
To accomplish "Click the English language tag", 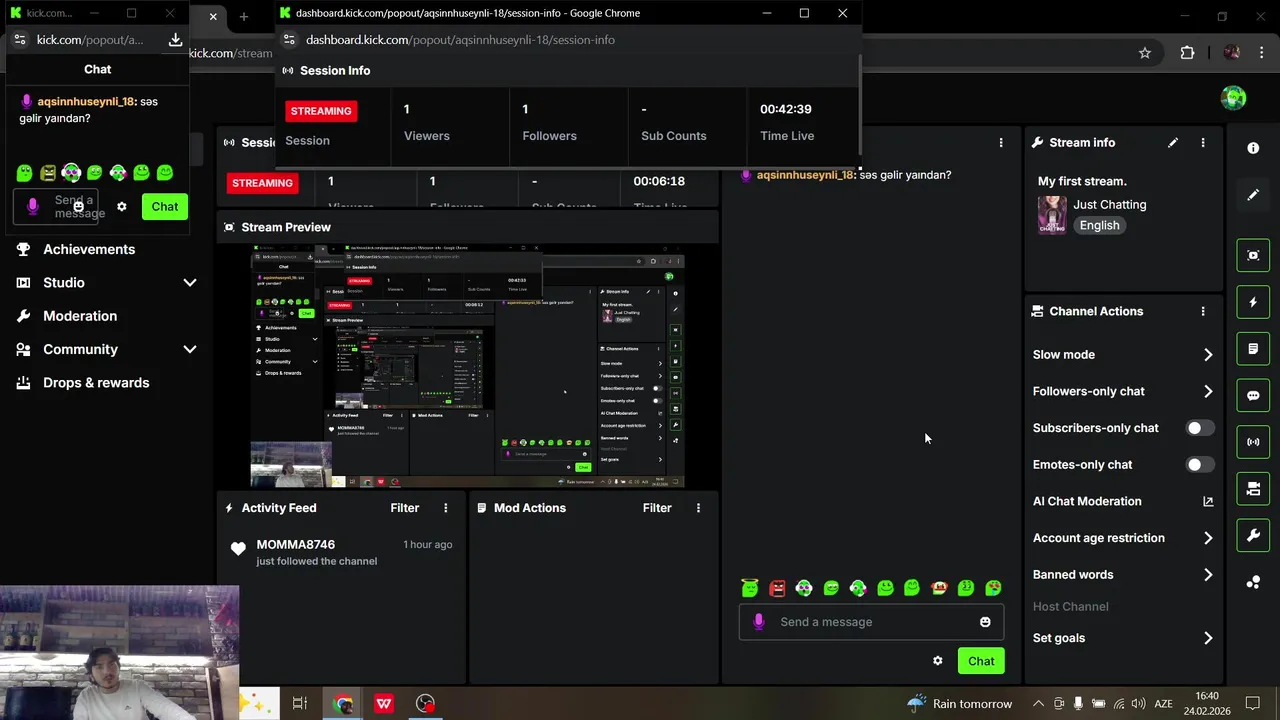I will 1099,225.
